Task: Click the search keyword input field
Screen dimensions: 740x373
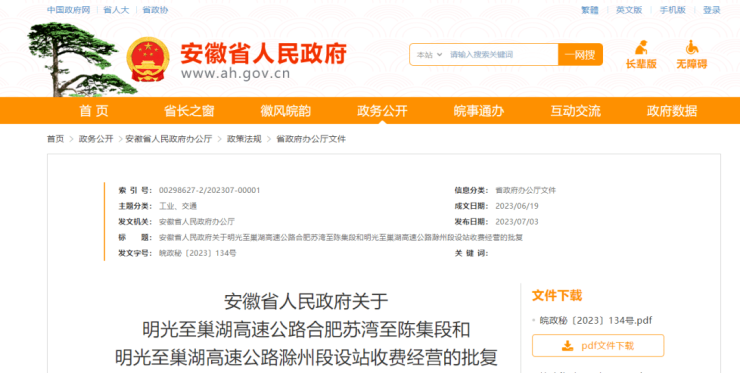Action: pos(502,55)
